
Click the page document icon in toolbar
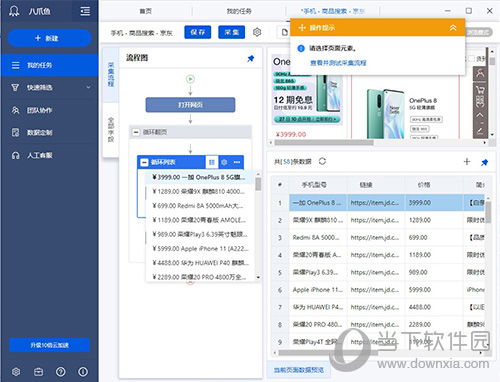(x=284, y=32)
